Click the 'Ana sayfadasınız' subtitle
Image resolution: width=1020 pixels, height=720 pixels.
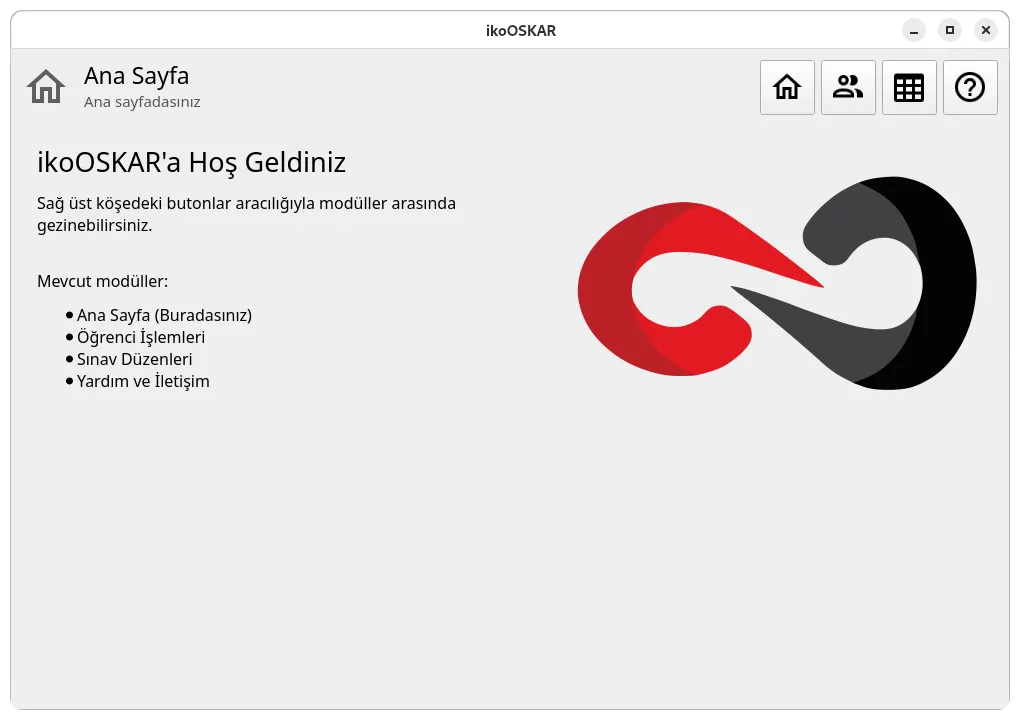142,102
